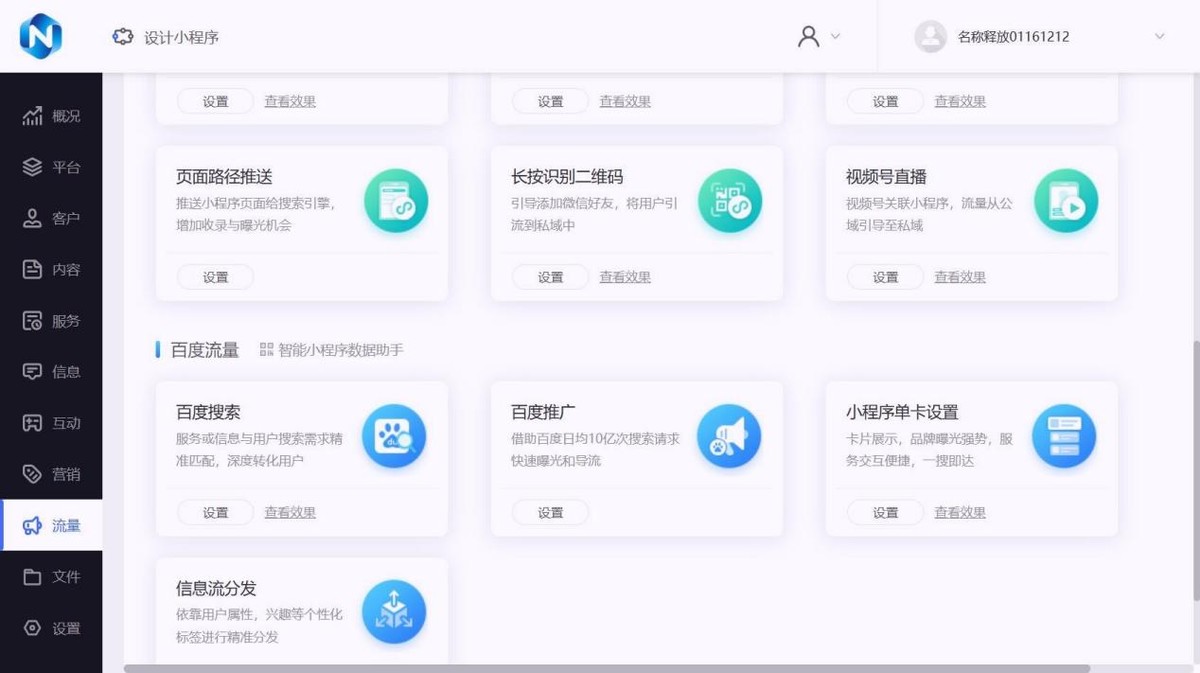Click the 百度推广 megaphone card icon
The width and height of the screenshot is (1200, 673).
729,435
